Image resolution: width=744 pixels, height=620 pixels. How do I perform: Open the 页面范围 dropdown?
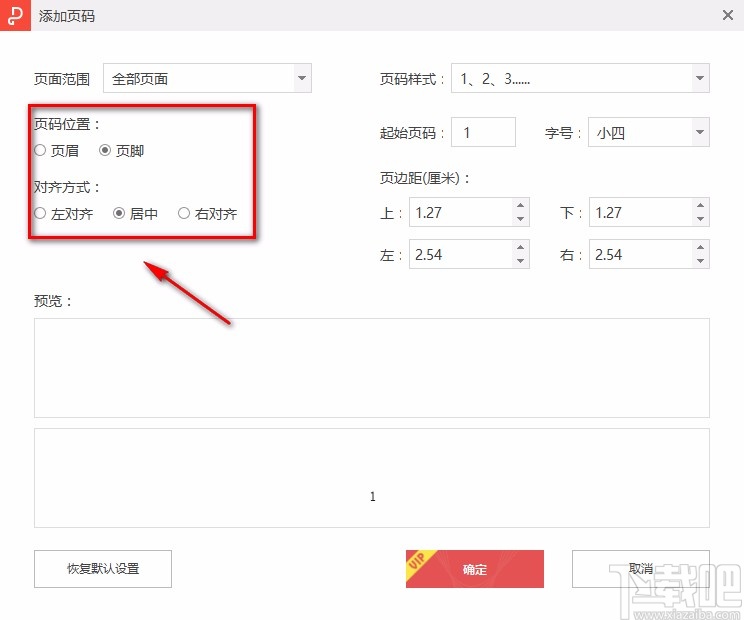pyautogui.click(x=301, y=78)
